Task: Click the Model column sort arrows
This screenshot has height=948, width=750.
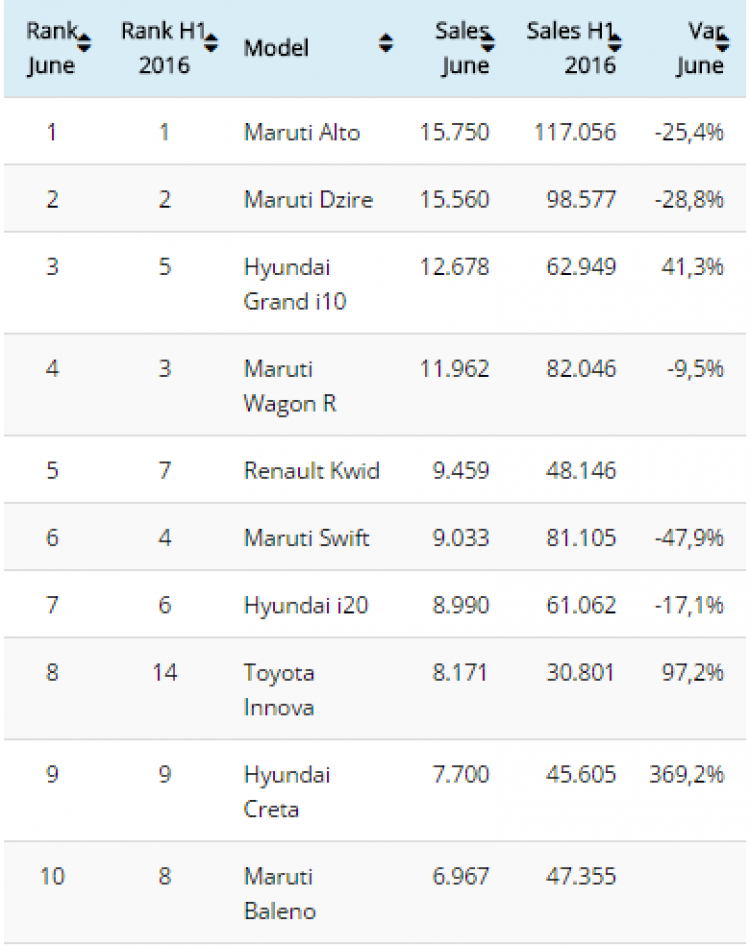Action: 386,43
